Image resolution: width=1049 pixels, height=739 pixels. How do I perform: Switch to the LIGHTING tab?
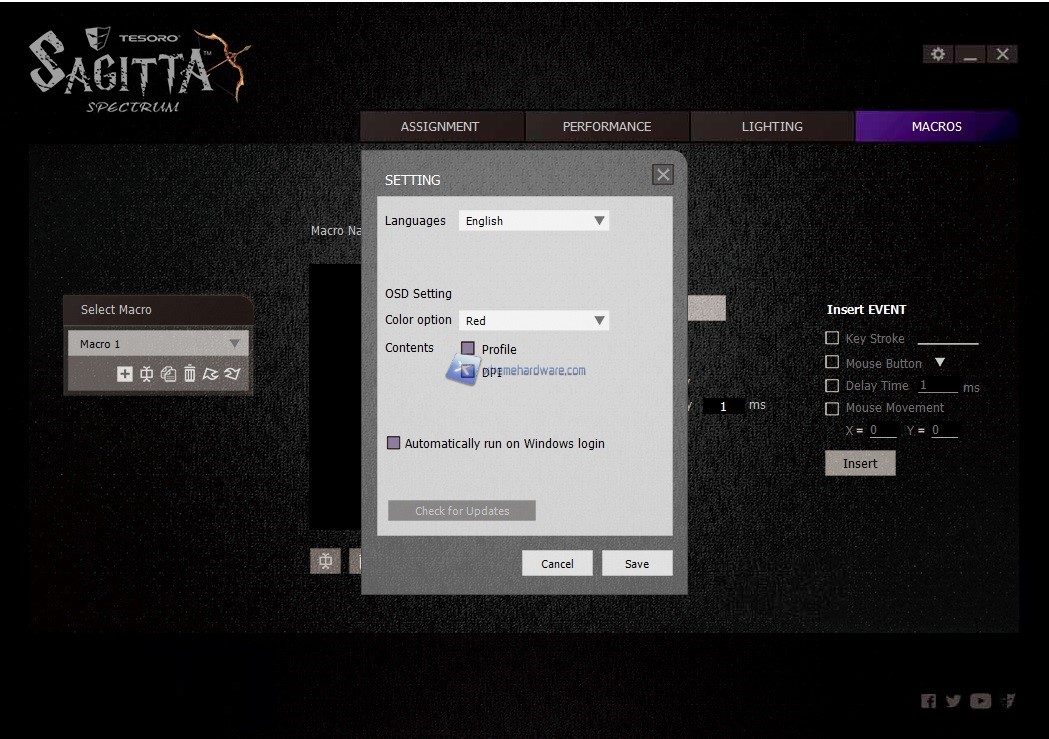[772, 127]
